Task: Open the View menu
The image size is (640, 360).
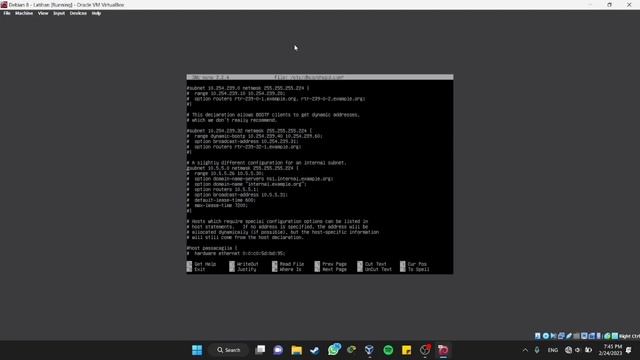Action: point(43,13)
